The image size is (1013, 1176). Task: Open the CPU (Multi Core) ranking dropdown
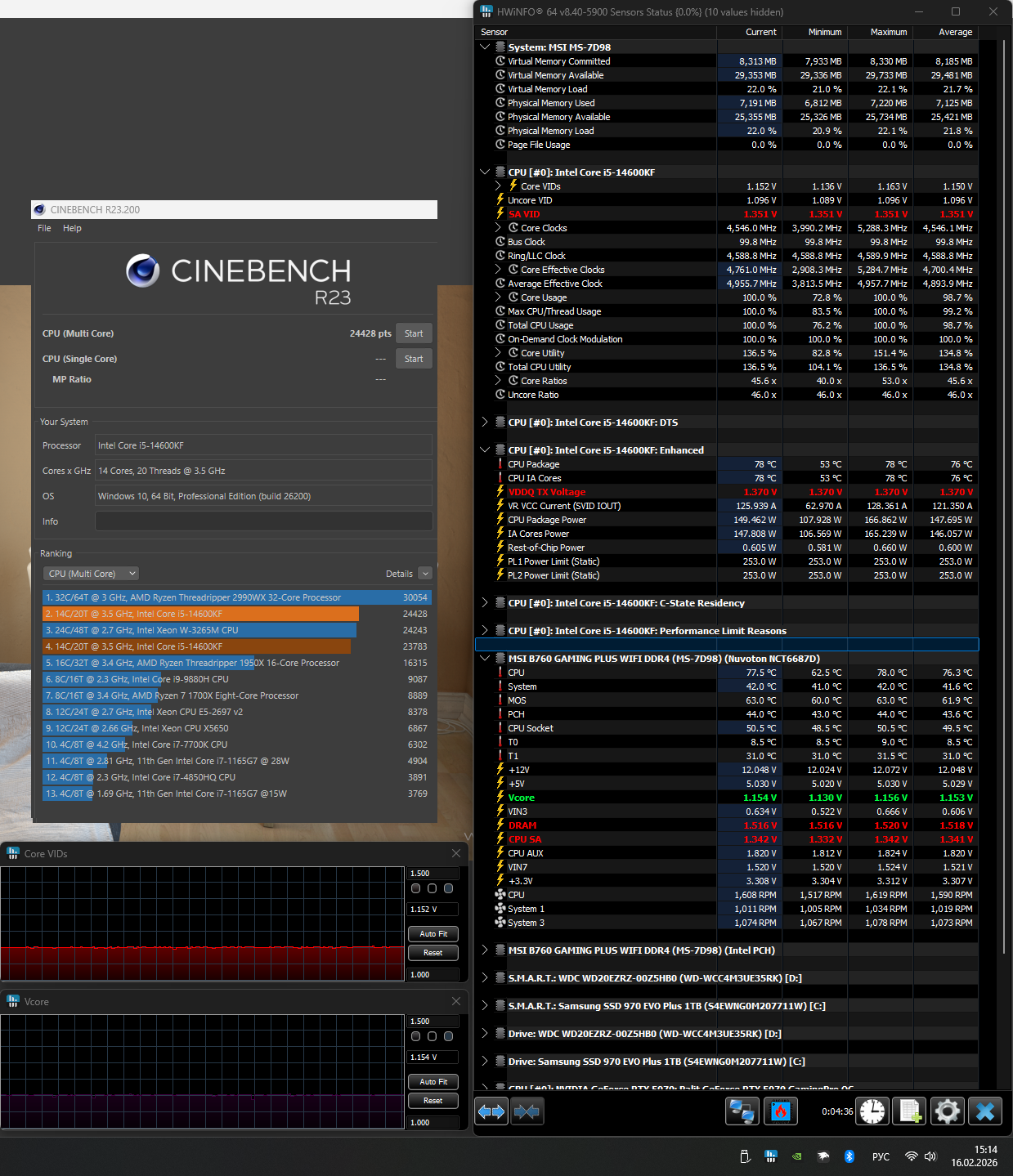(x=91, y=574)
